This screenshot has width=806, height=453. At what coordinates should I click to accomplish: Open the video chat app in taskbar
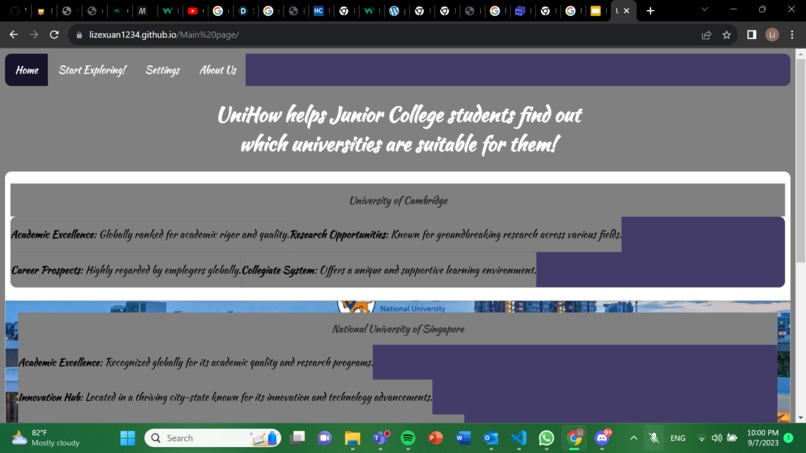pyautogui.click(x=325, y=438)
